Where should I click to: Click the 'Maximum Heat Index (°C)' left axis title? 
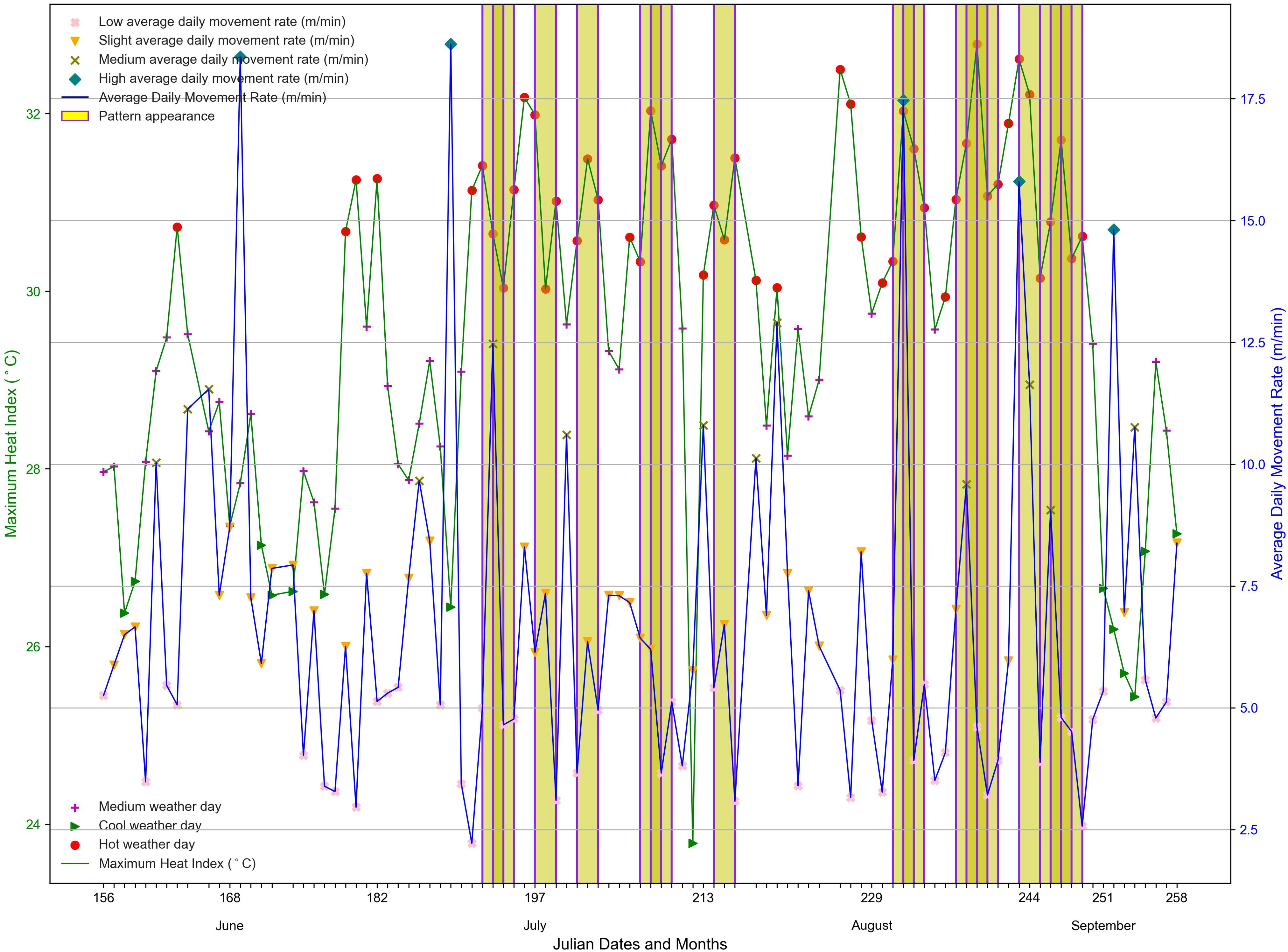tap(11, 443)
